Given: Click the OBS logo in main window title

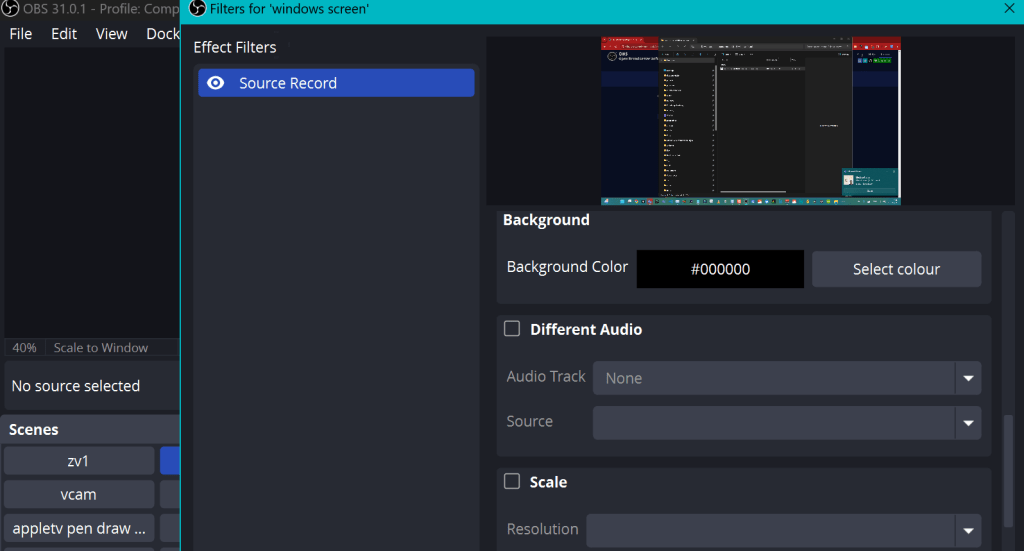Looking at the screenshot, I should [10, 8].
